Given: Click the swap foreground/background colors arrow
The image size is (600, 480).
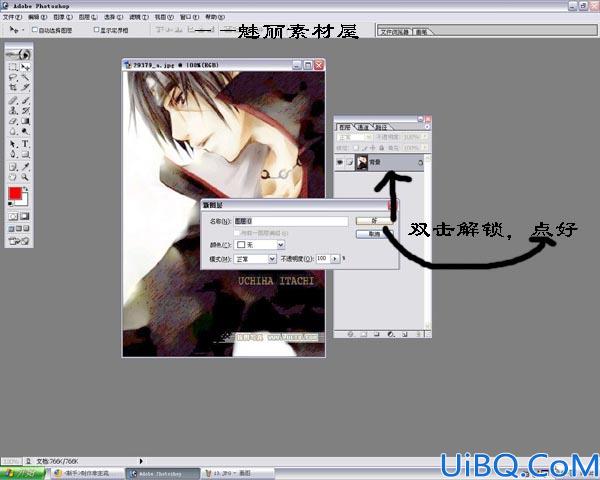Looking at the screenshot, I should tap(25, 189).
